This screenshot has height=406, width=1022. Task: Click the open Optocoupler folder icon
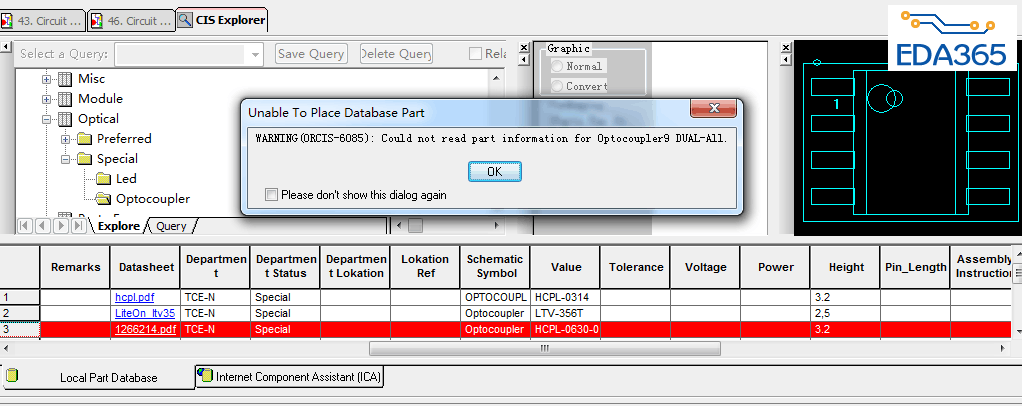tap(104, 199)
